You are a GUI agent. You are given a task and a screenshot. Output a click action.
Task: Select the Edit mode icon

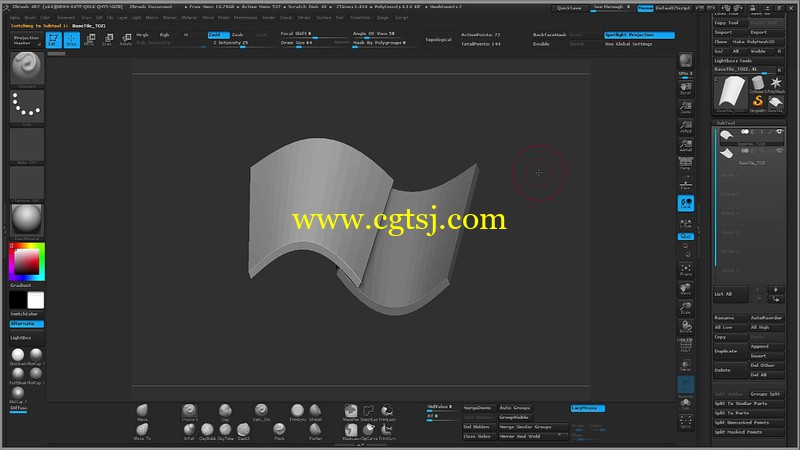(x=53, y=40)
